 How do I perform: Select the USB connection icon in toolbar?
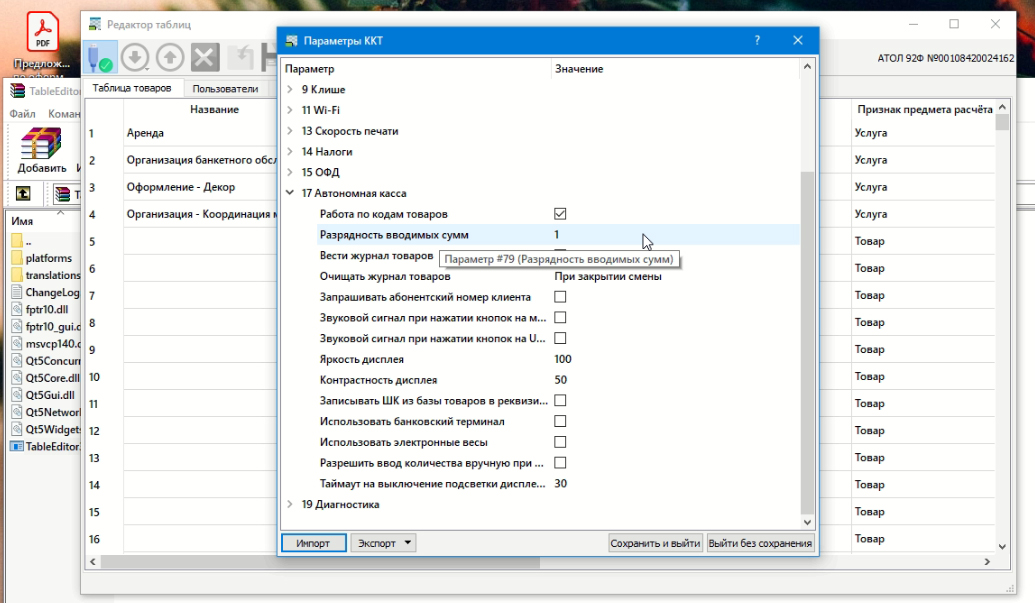click(100, 57)
